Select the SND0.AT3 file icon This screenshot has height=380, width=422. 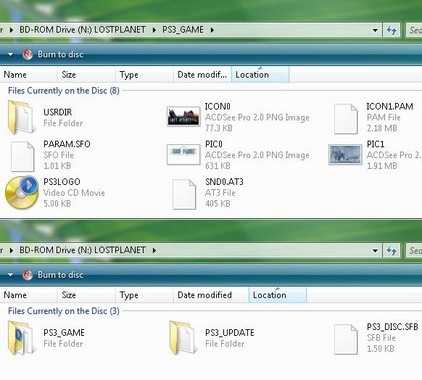pyautogui.click(x=184, y=194)
